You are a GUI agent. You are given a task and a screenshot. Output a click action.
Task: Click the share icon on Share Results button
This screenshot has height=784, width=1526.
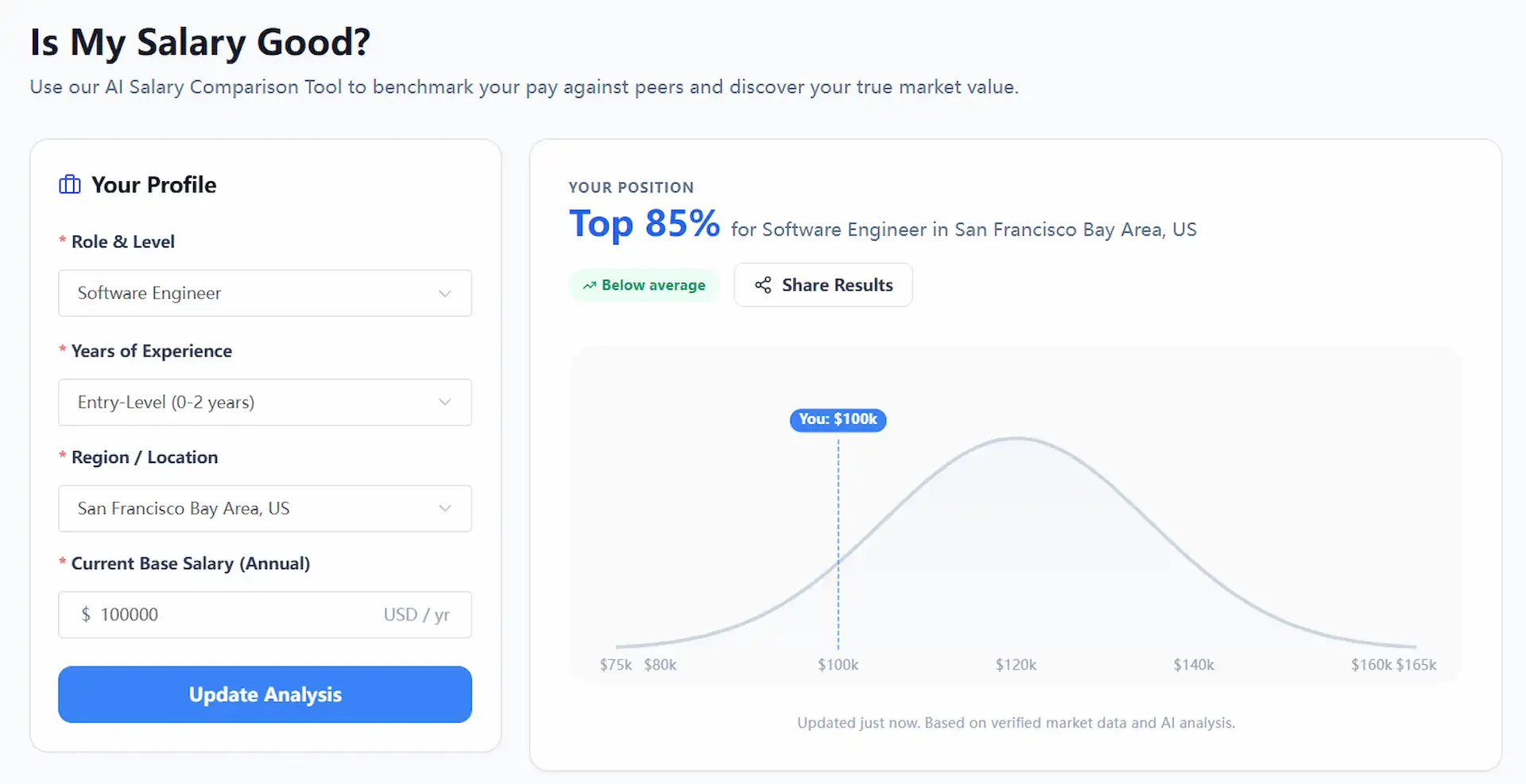(763, 284)
